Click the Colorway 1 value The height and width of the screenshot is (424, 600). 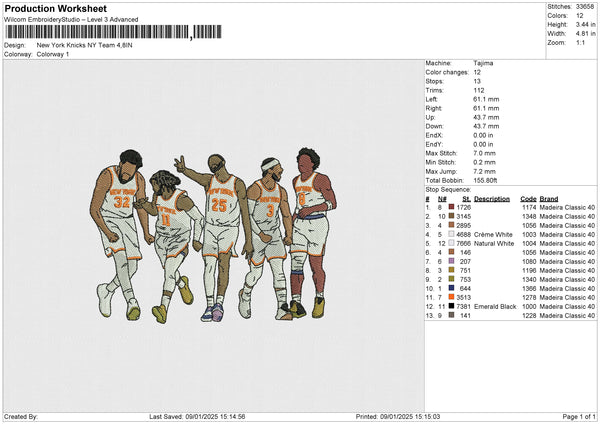(x=53, y=54)
